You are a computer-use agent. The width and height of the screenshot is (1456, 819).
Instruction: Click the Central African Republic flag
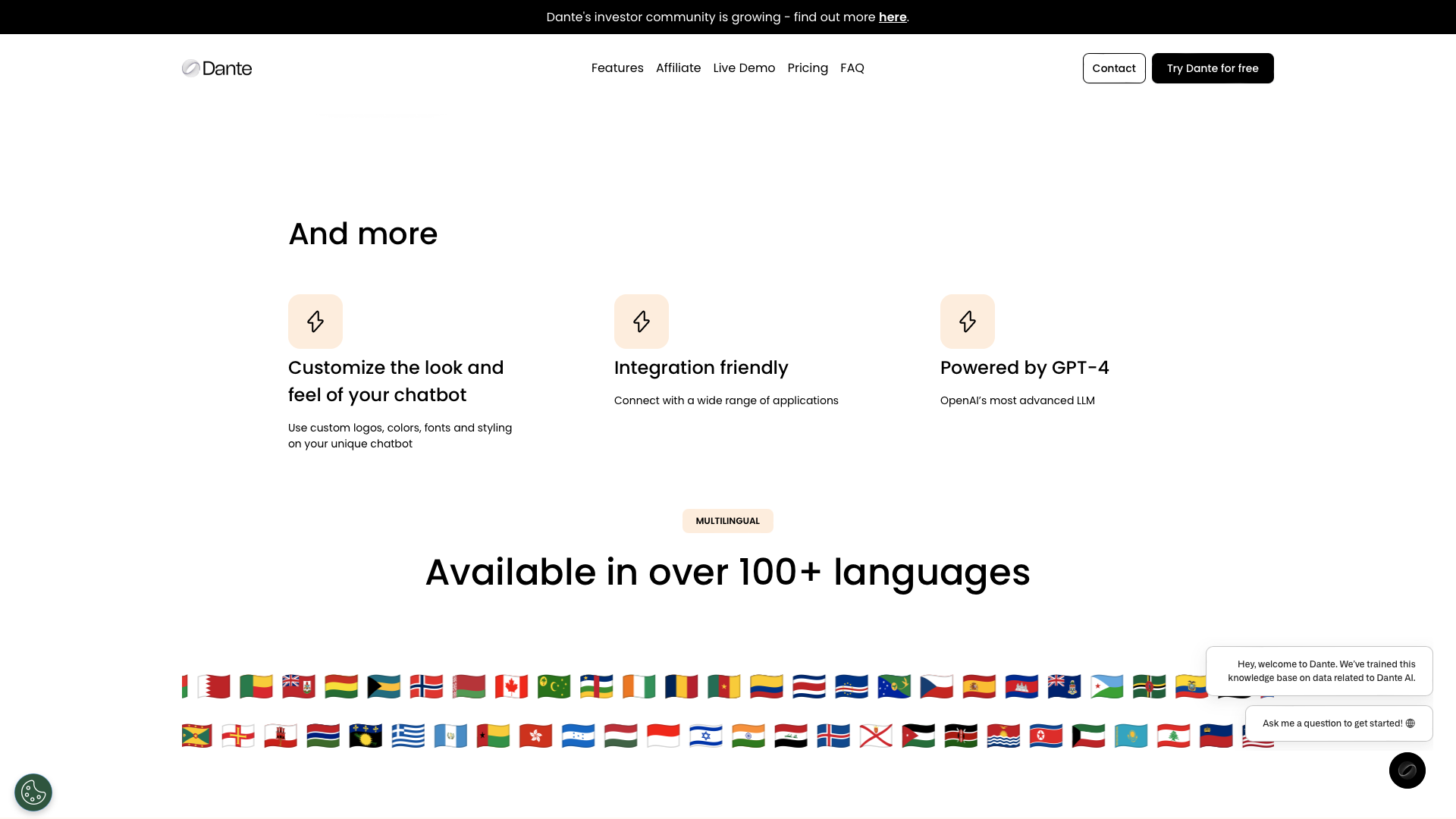pos(596,686)
